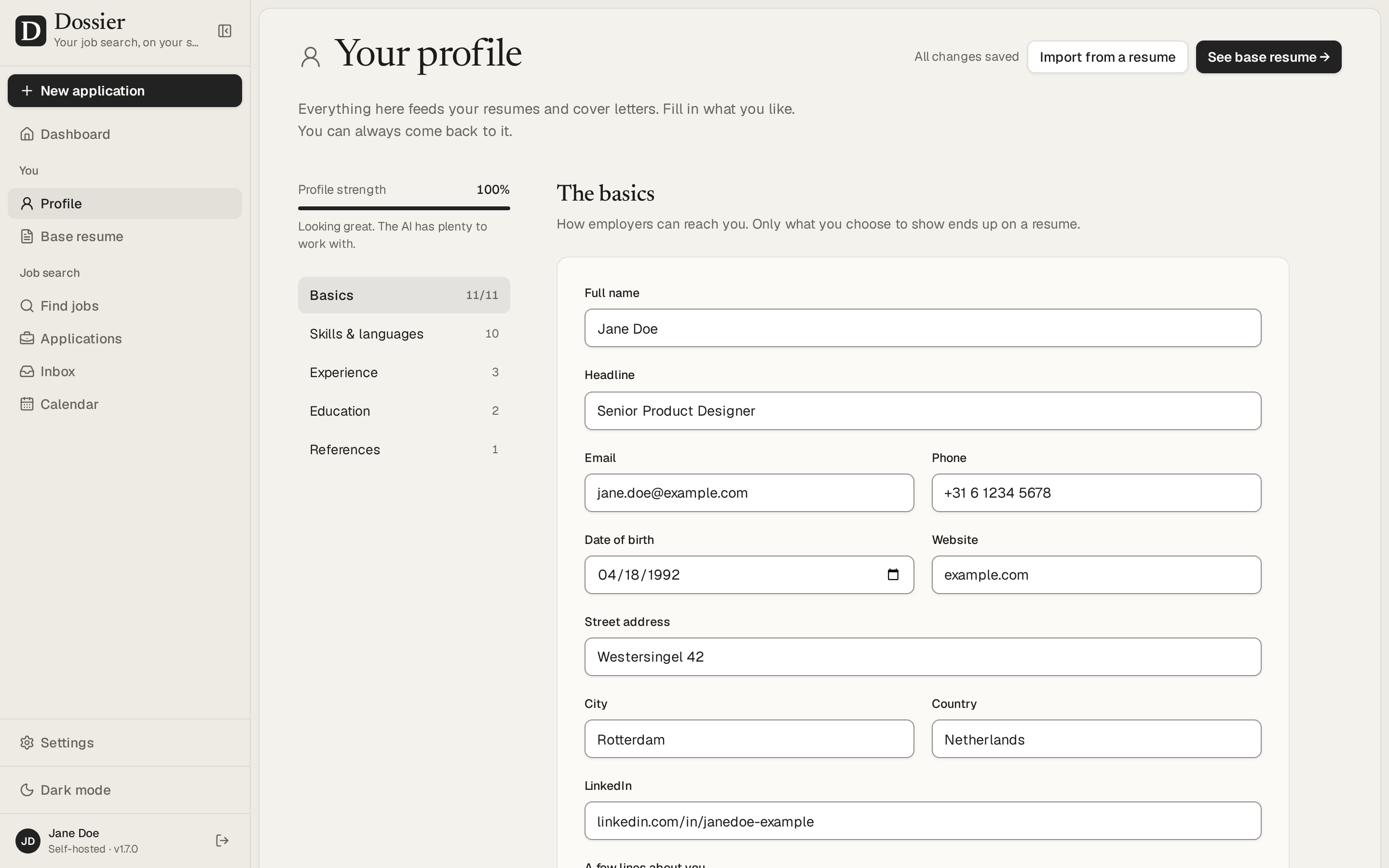Click the Website input field

1096,575
